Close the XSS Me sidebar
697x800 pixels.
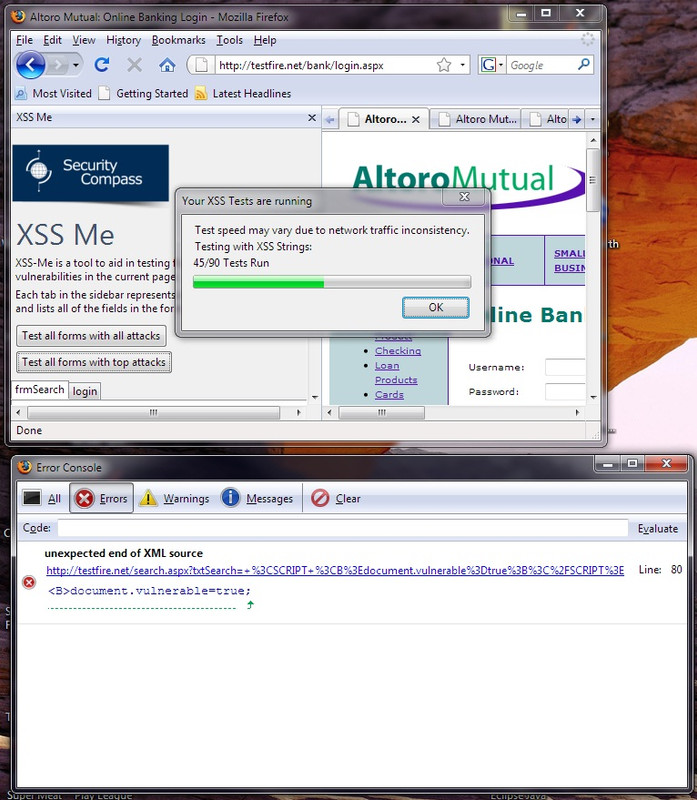pyautogui.click(x=312, y=118)
